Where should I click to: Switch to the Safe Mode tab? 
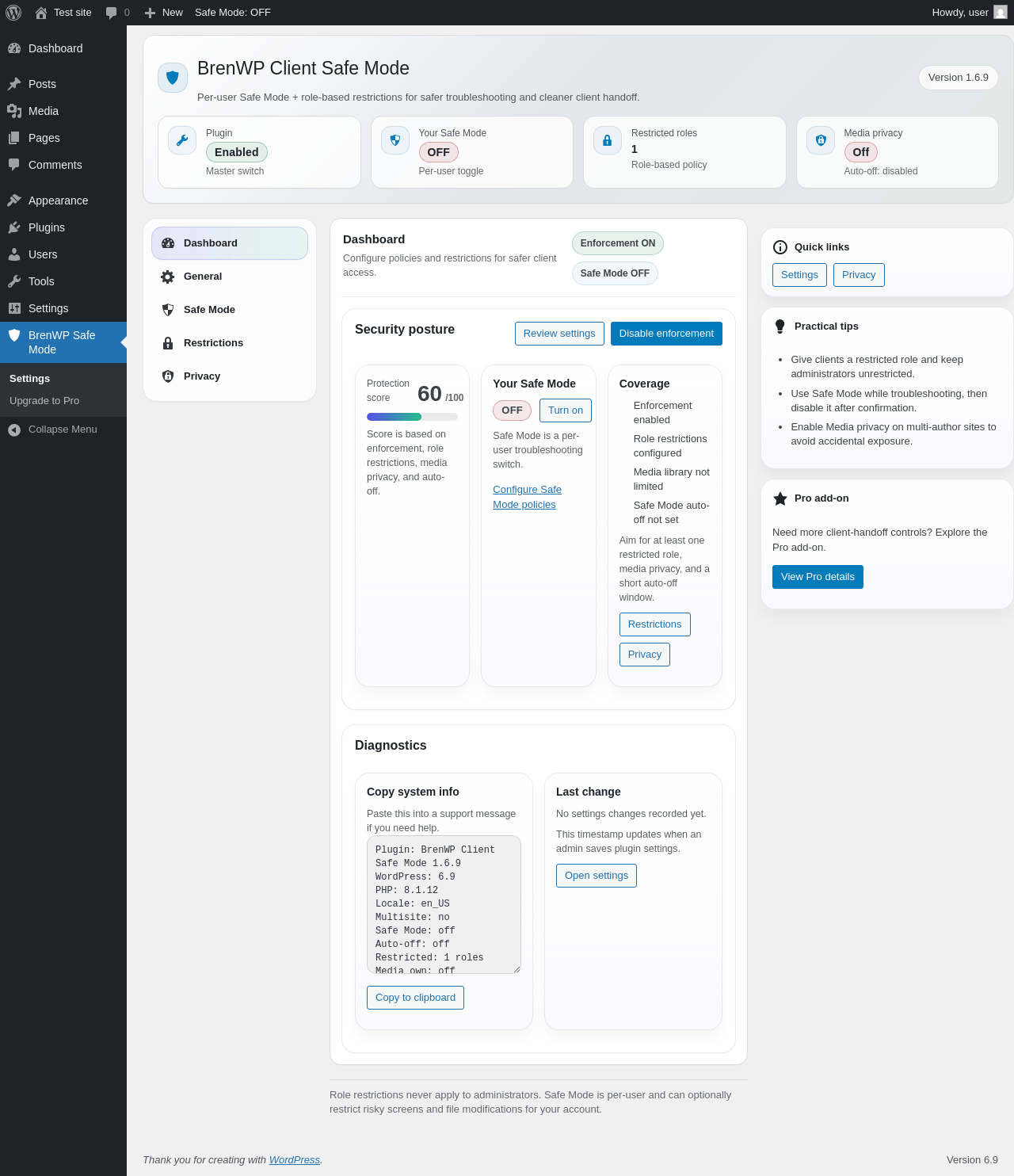[x=230, y=310]
